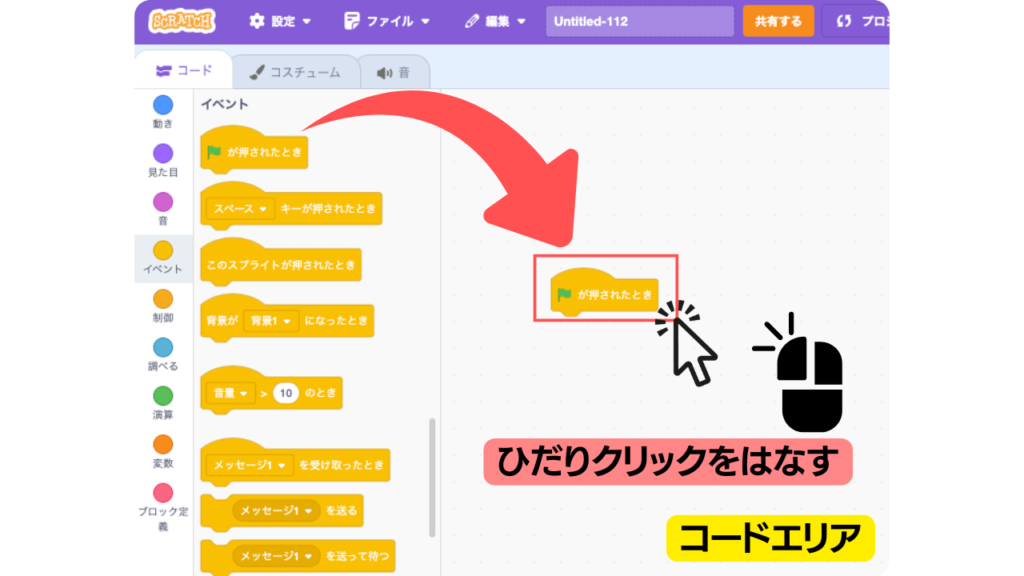Screen dimensions: 1024x576
Task: Click the イベント palette heading text
Action: tap(225, 104)
